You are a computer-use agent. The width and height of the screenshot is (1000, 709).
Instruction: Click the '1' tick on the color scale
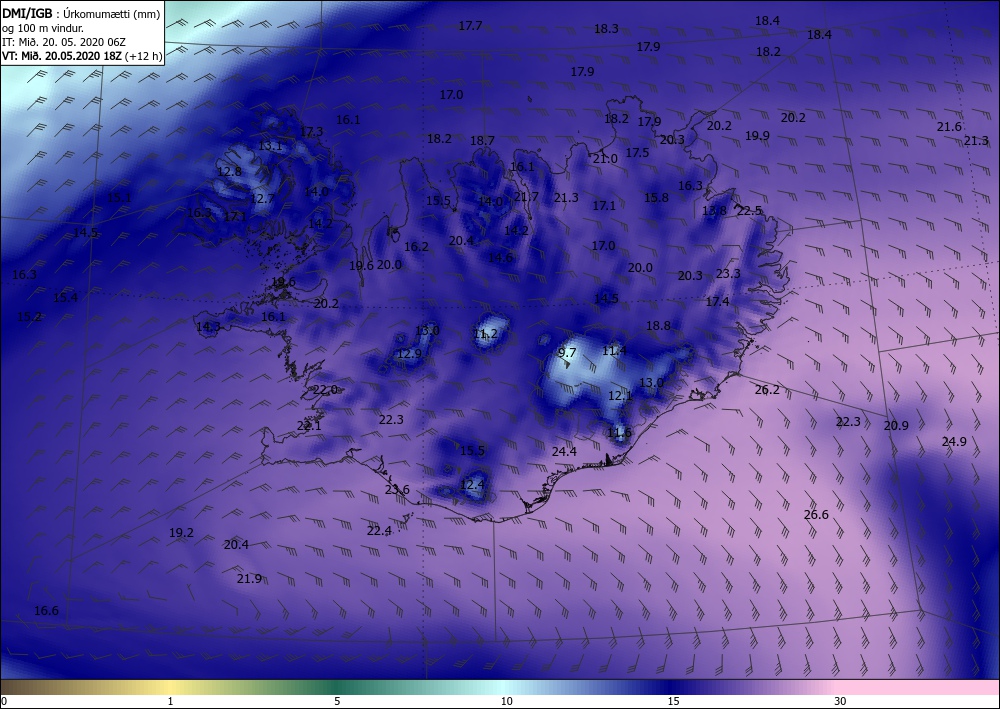click(170, 701)
